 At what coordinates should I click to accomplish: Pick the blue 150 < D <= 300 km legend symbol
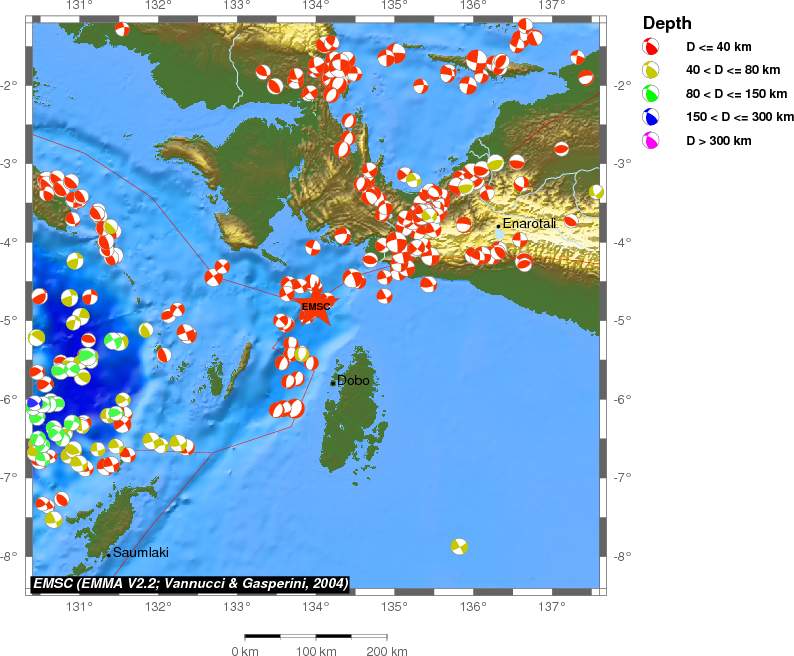tap(652, 117)
